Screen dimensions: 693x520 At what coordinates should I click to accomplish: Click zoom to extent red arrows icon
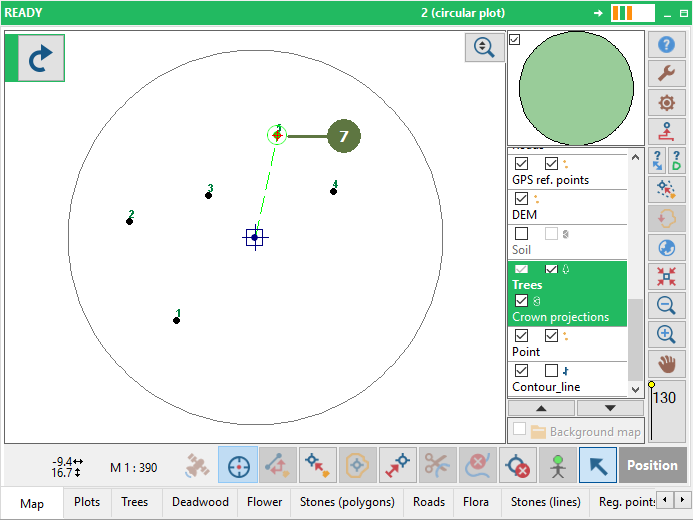click(666, 277)
